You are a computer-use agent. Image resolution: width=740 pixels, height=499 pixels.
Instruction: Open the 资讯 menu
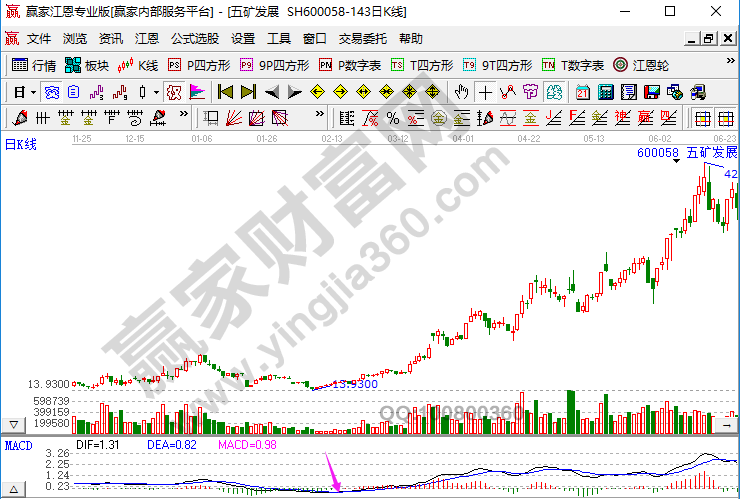110,38
